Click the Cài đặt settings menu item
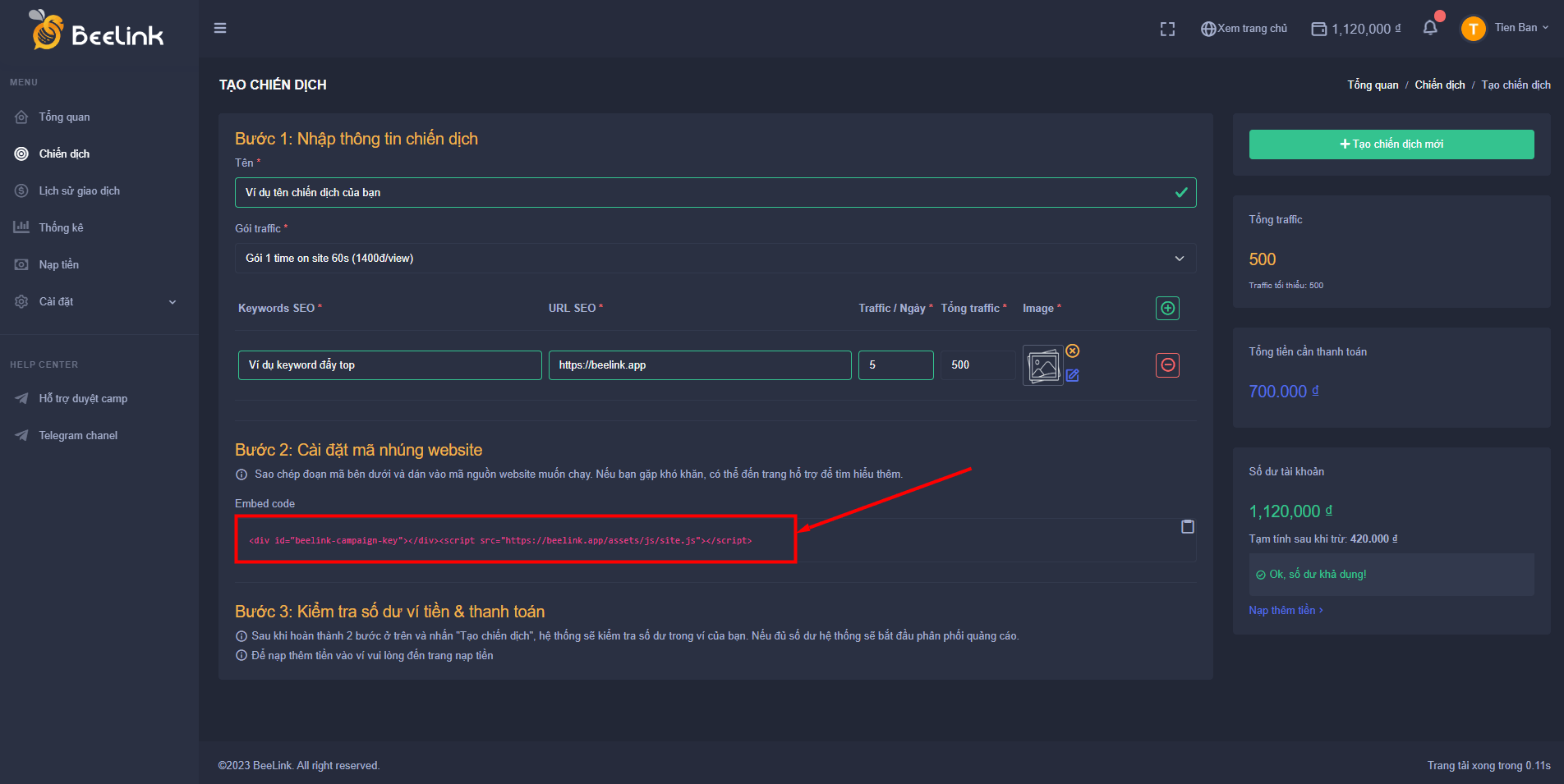Screen dimensions: 1564x784 click(x=56, y=301)
